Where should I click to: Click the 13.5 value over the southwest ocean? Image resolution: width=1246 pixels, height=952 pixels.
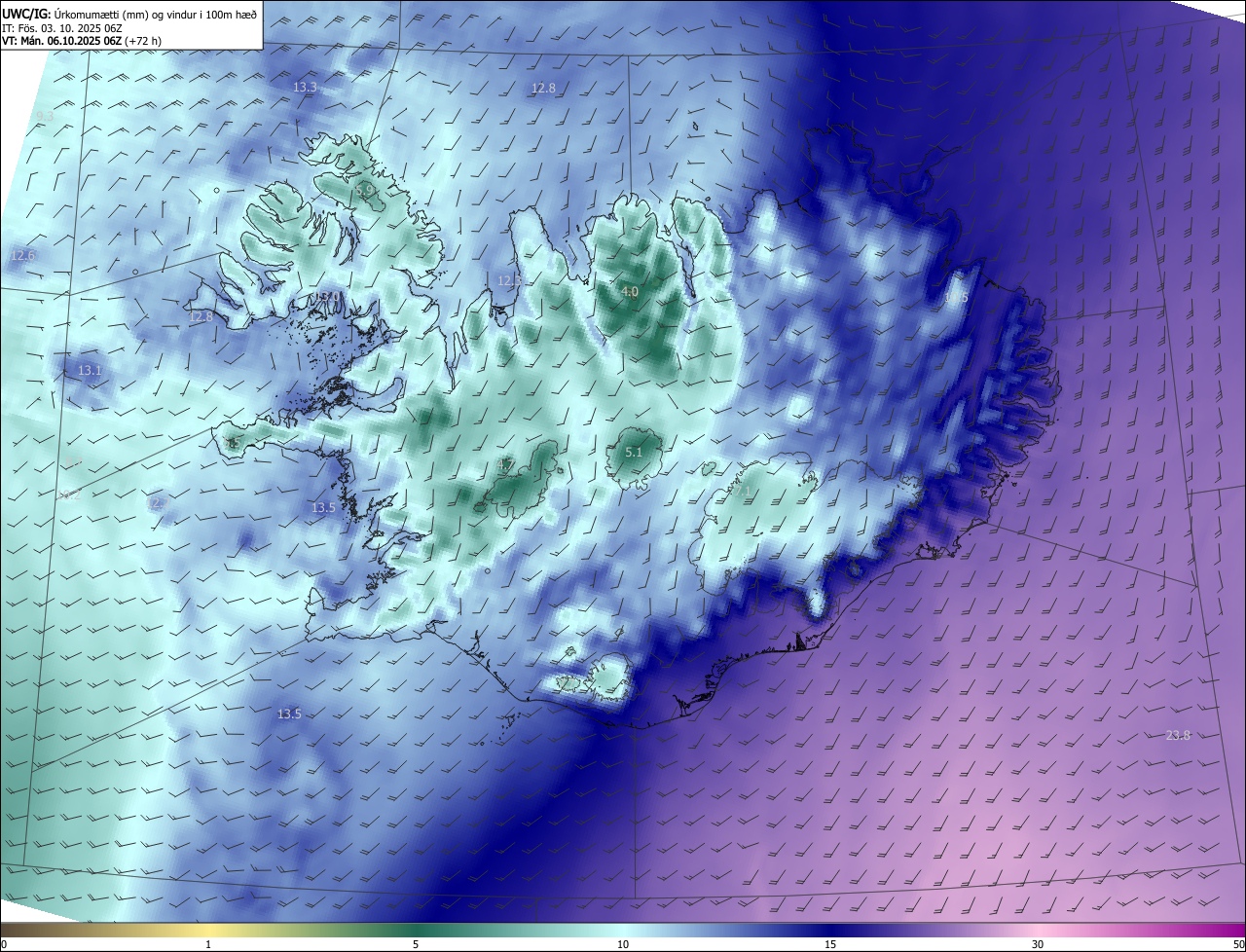(289, 714)
